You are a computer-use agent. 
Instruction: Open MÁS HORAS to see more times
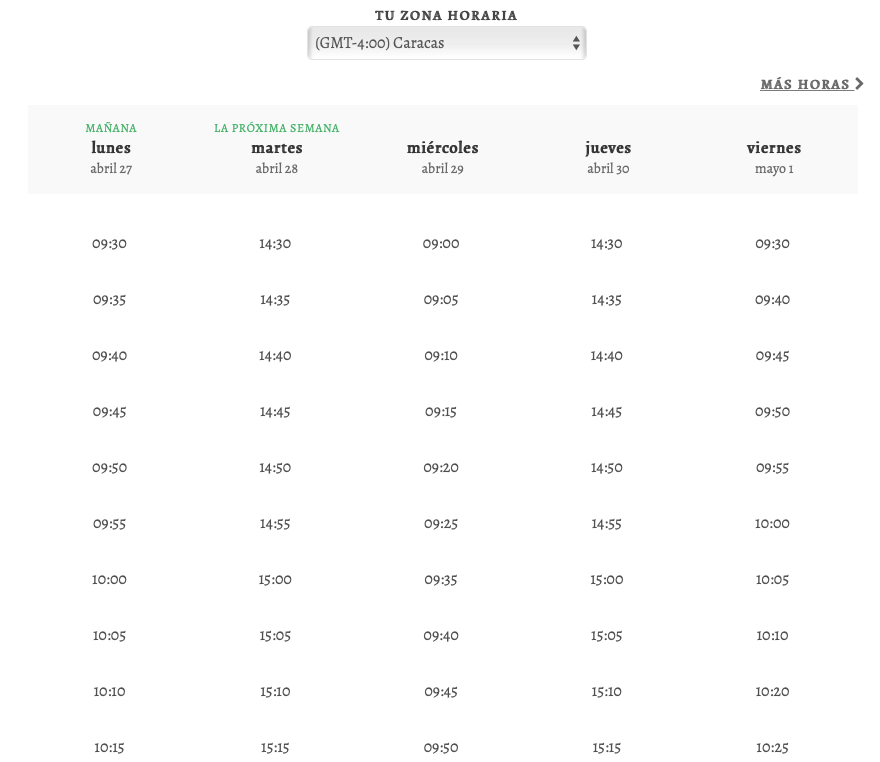tap(807, 84)
